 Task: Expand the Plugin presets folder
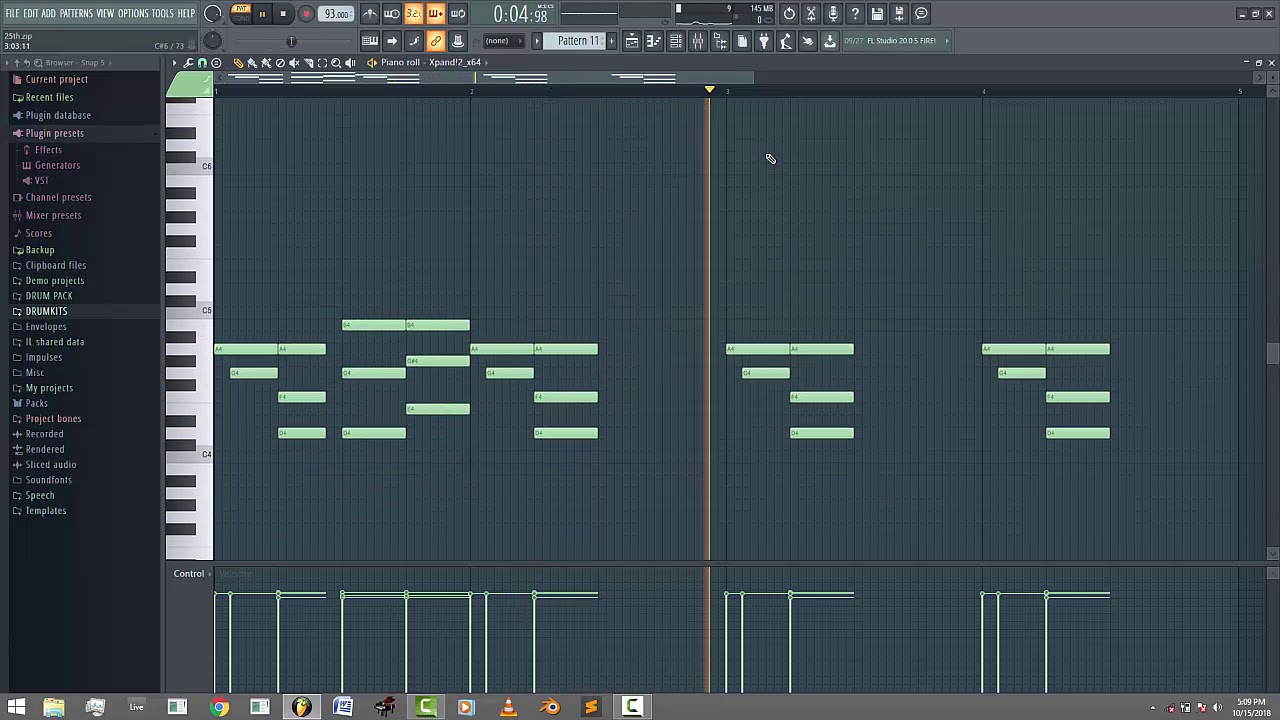(55, 133)
